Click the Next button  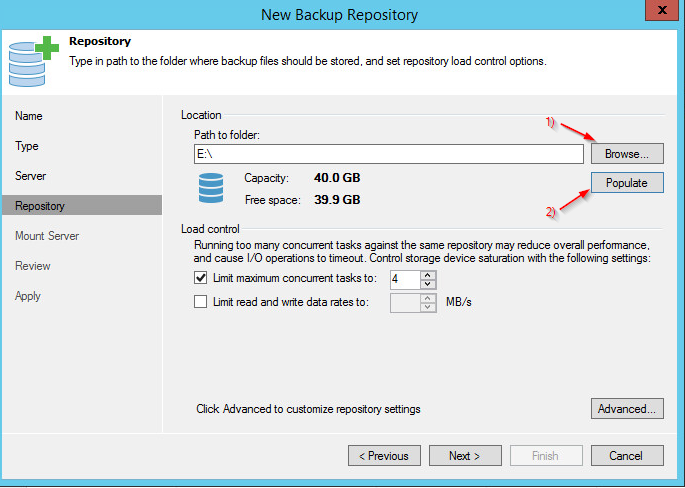(x=465, y=456)
